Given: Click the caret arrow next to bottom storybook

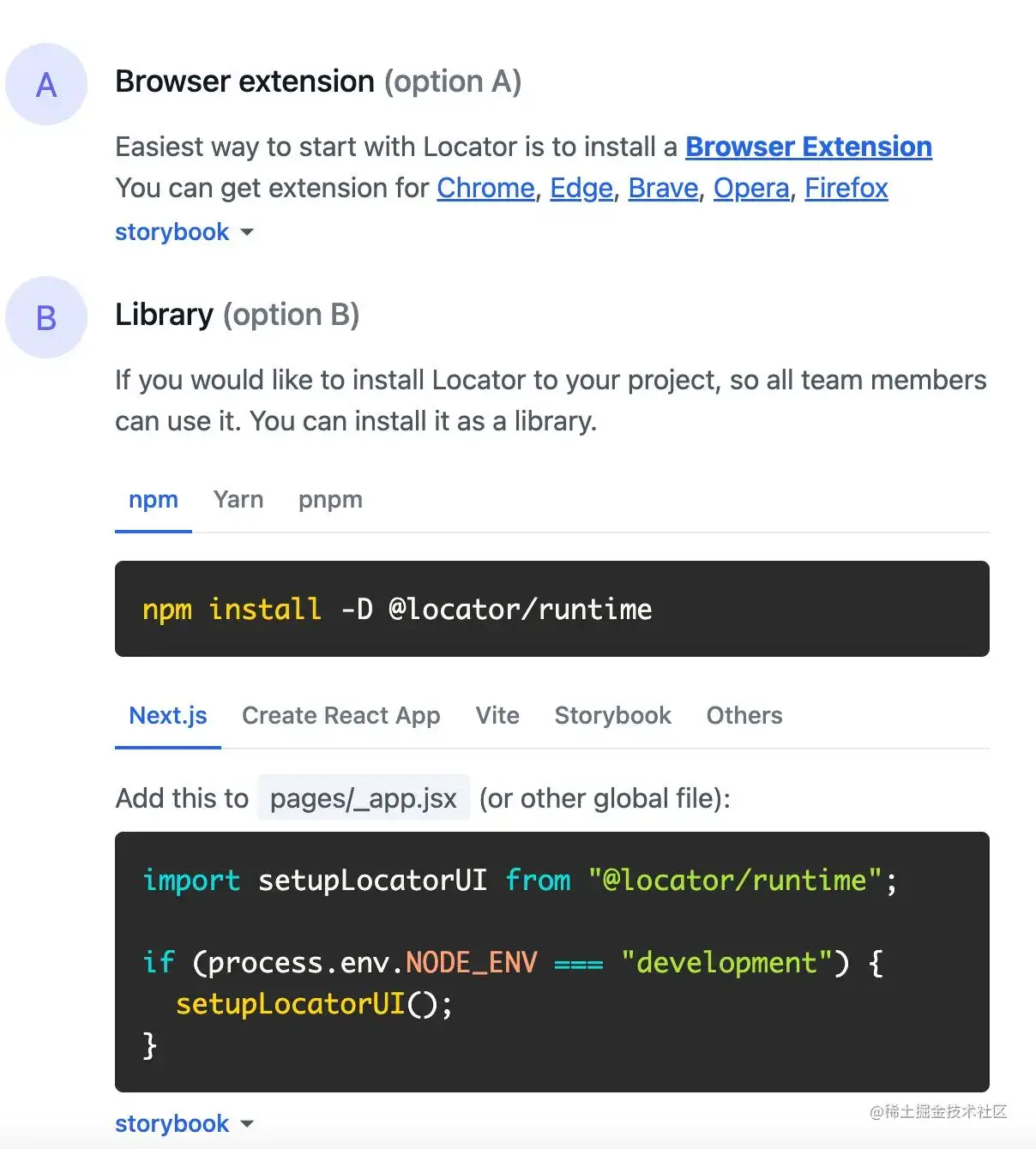Looking at the screenshot, I should pyautogui.click(x=247, y=1124).
